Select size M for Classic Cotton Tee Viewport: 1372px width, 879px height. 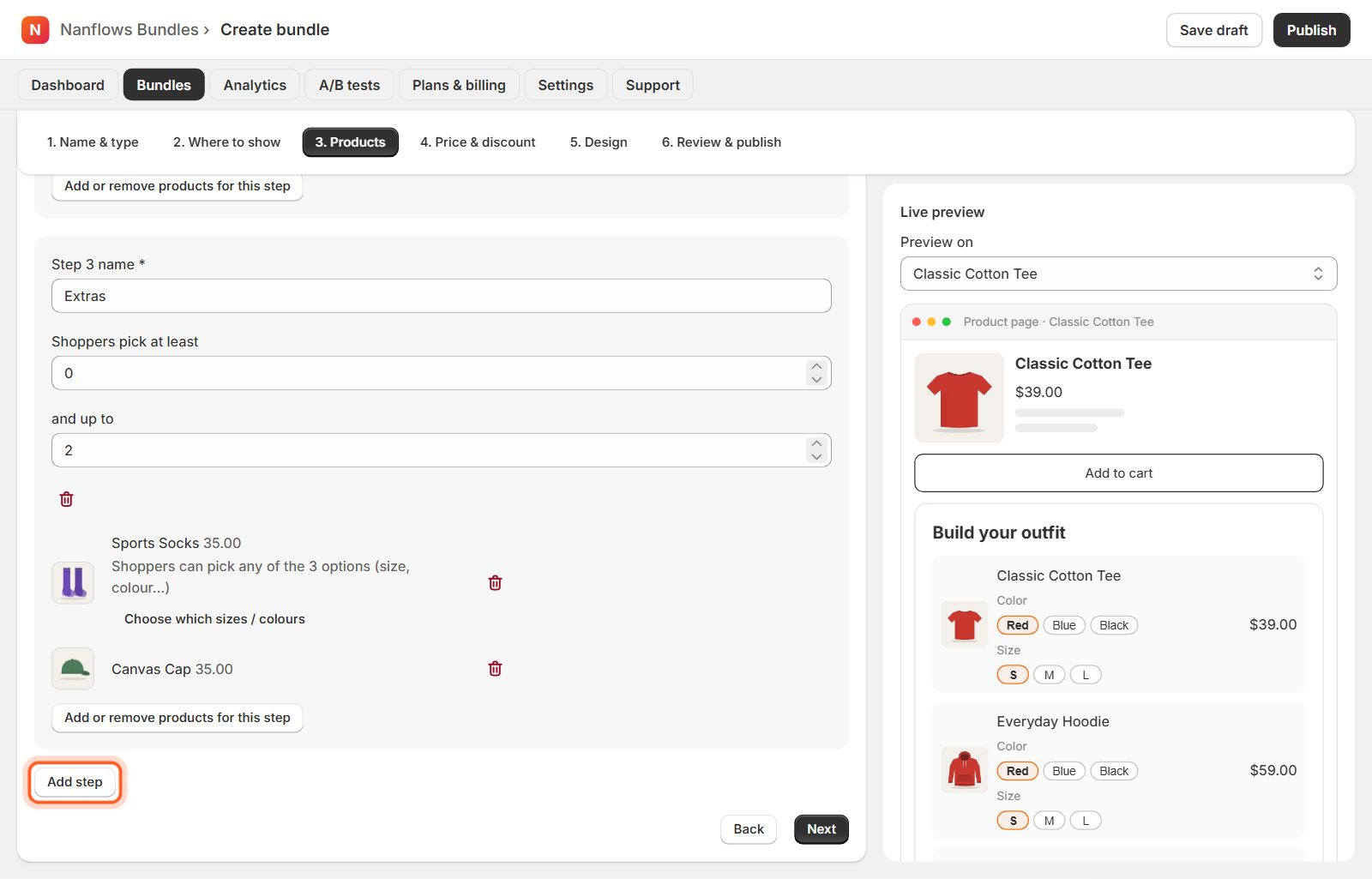click(1049, 675)
